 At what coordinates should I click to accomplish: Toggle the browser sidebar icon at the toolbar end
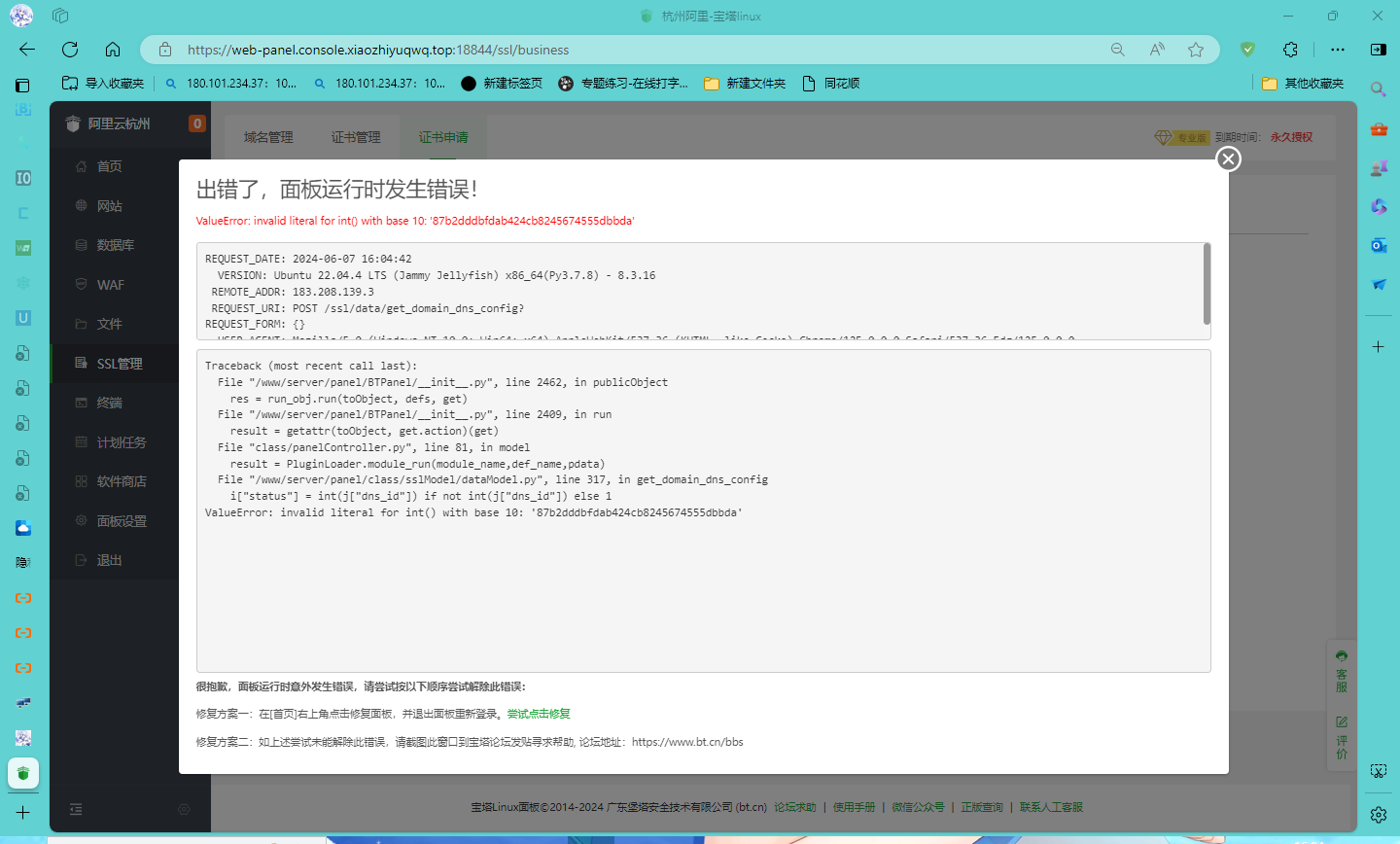[1379, 50]
